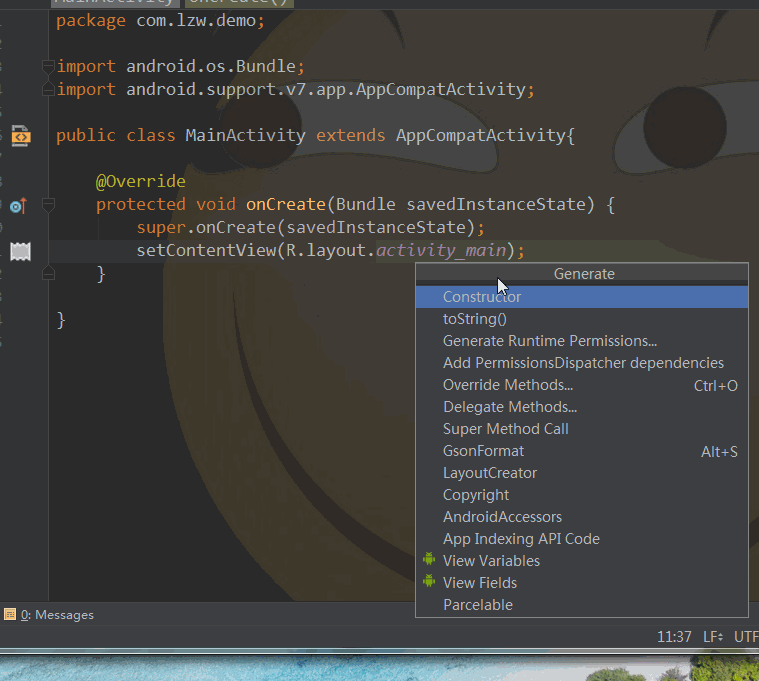Click fold end marker at onCreate closing brace
Image resolution: width=759 pixels, height=681 pixels.
tap(48, 274)
